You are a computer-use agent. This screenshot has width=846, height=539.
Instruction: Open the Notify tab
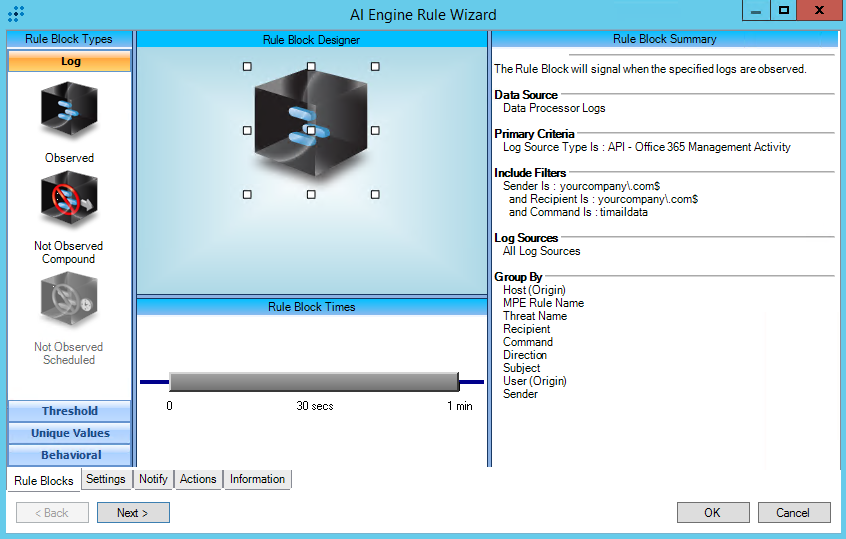tap(153, 479)
